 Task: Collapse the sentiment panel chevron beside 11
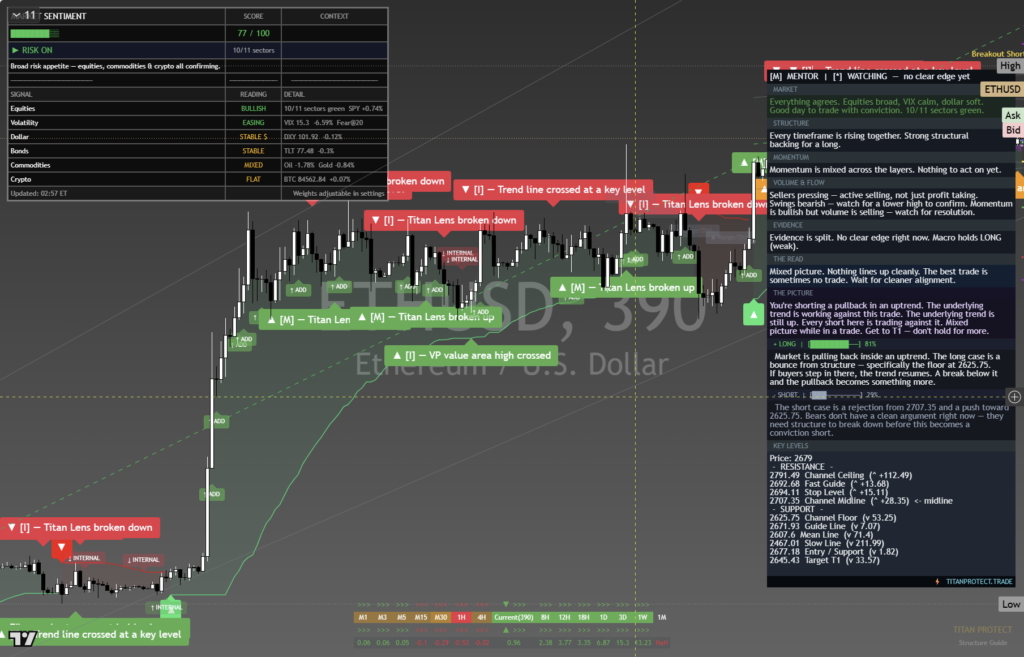tap(16, 15)
